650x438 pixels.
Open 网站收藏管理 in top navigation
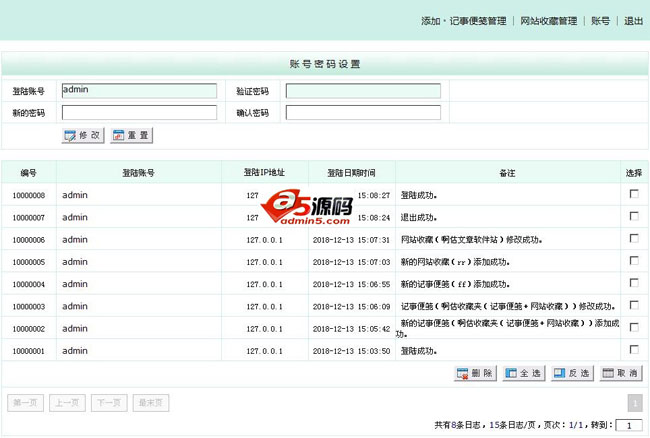[x=549, y=21]
